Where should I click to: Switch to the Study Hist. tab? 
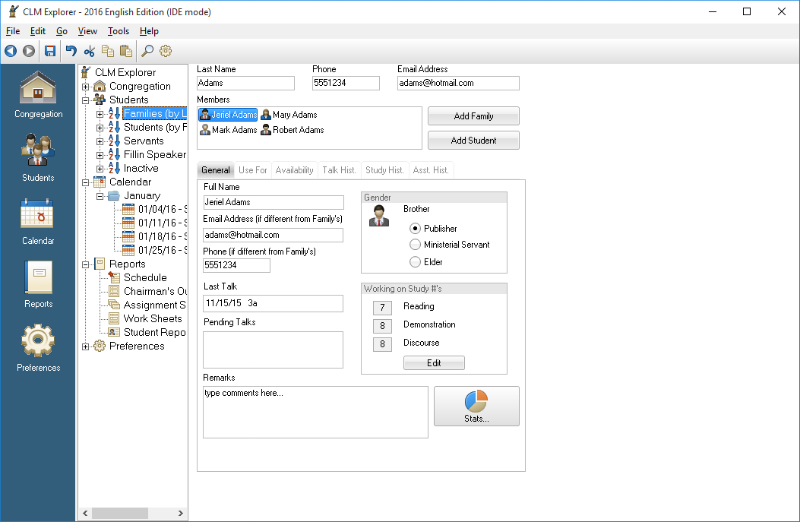pos(384,170)
